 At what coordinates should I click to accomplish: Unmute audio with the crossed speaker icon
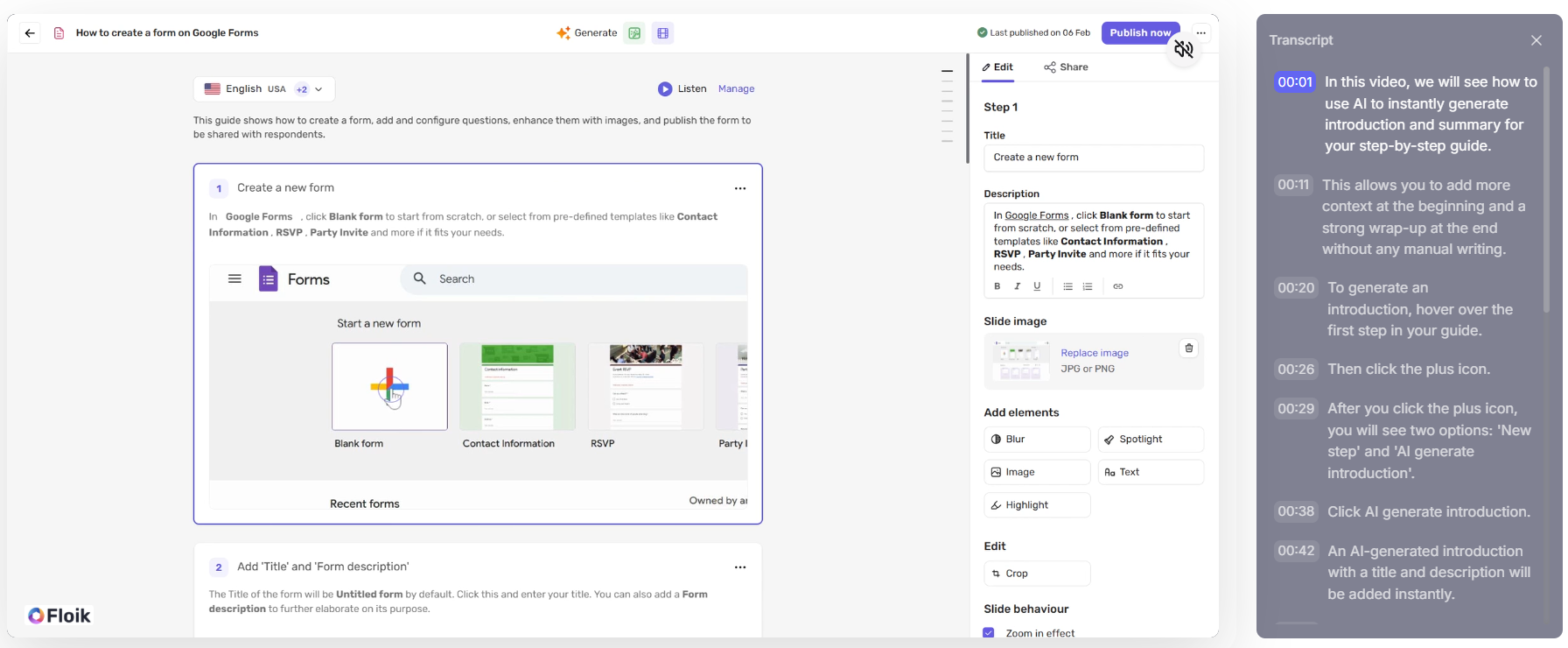pyautogui.click(x=1184, y=49)
